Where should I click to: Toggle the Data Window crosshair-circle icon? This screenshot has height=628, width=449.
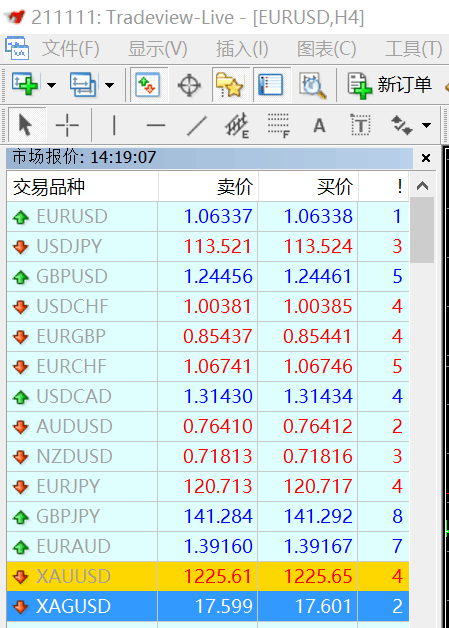click(x=189, y=85)
